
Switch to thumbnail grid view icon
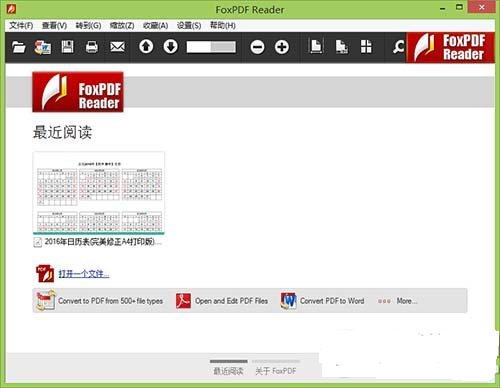(x=366, y=47)
